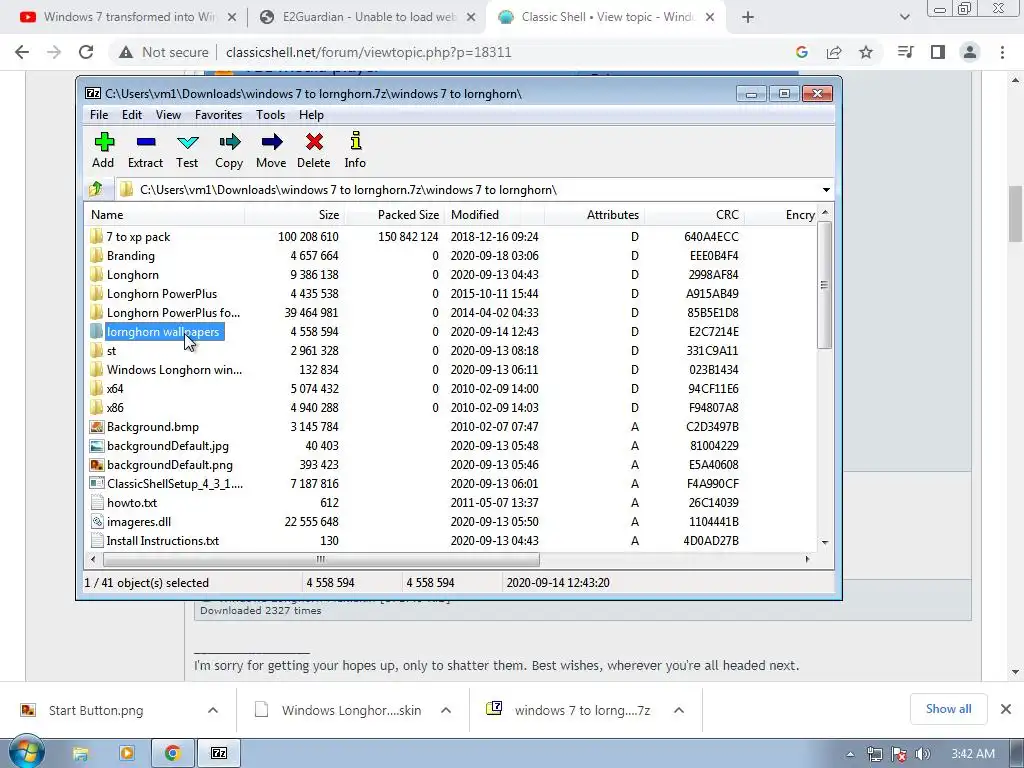The width and height of the screenshot is (1024, 768).
Task: Click the Windows Start orb
Action: (26, 752)
